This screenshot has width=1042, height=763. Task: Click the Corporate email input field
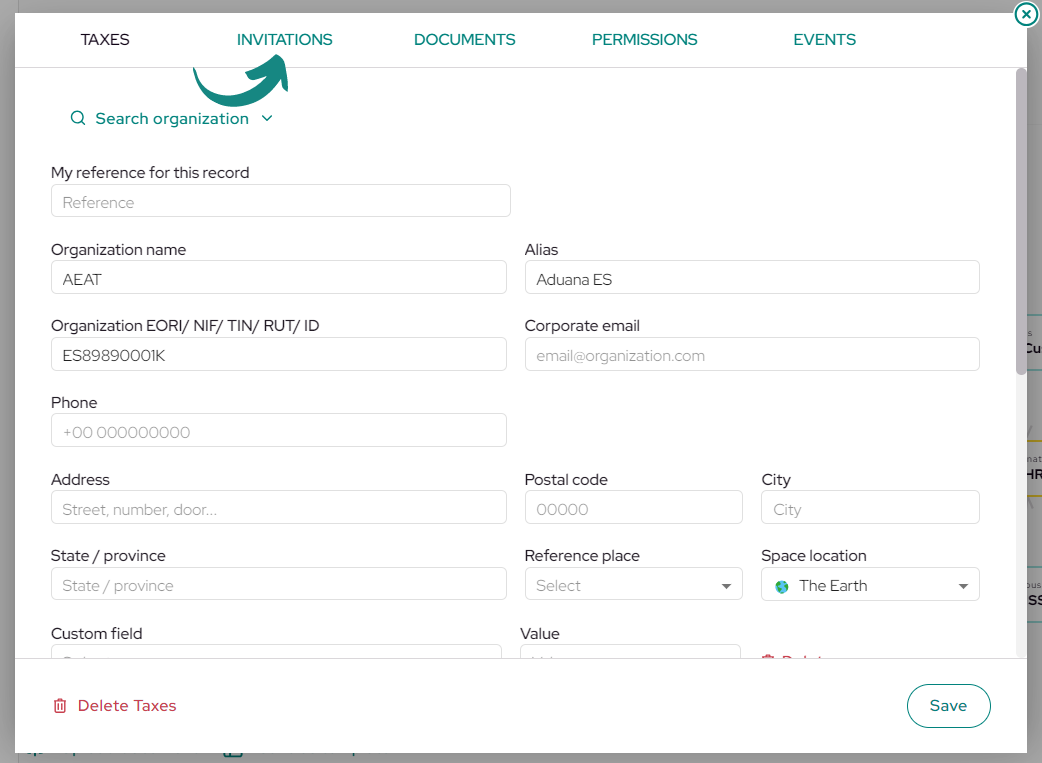[752, 354]
